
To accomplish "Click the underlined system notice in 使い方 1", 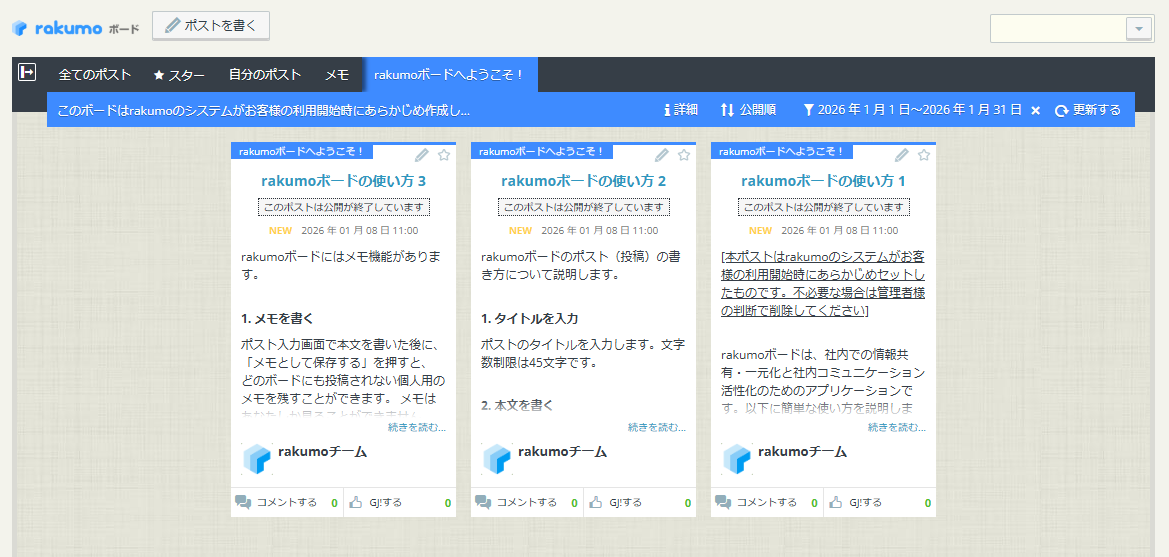I will tap(823, 283).
